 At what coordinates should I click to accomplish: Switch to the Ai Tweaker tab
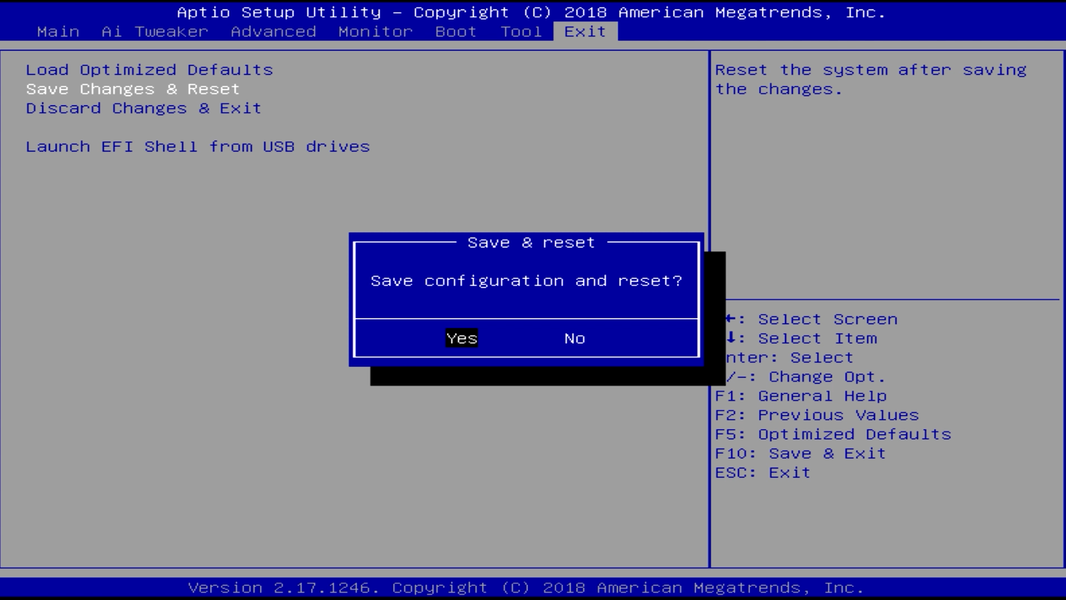tap(155, 31)
